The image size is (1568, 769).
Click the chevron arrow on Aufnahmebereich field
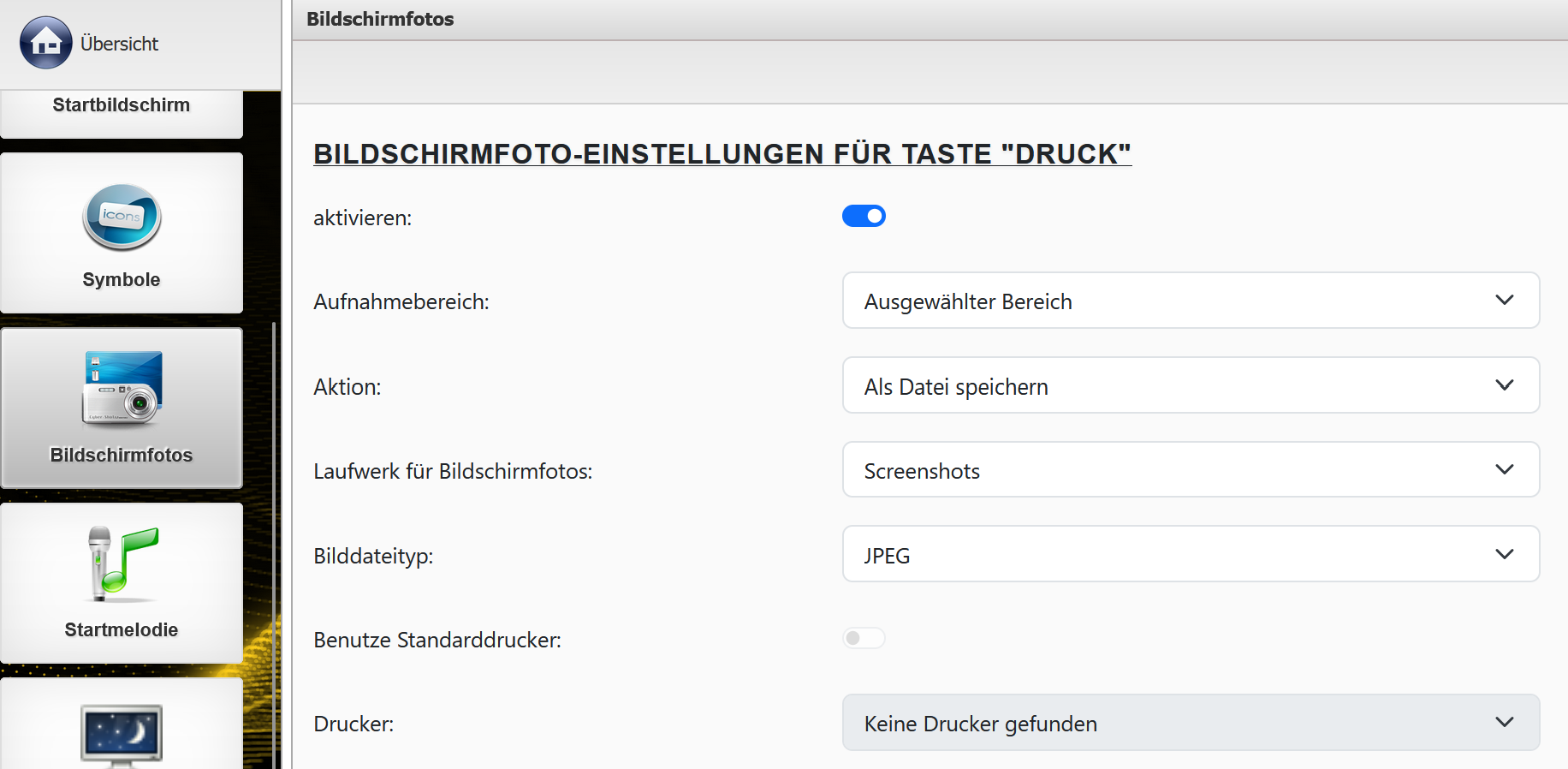(x=1504, y=301)
